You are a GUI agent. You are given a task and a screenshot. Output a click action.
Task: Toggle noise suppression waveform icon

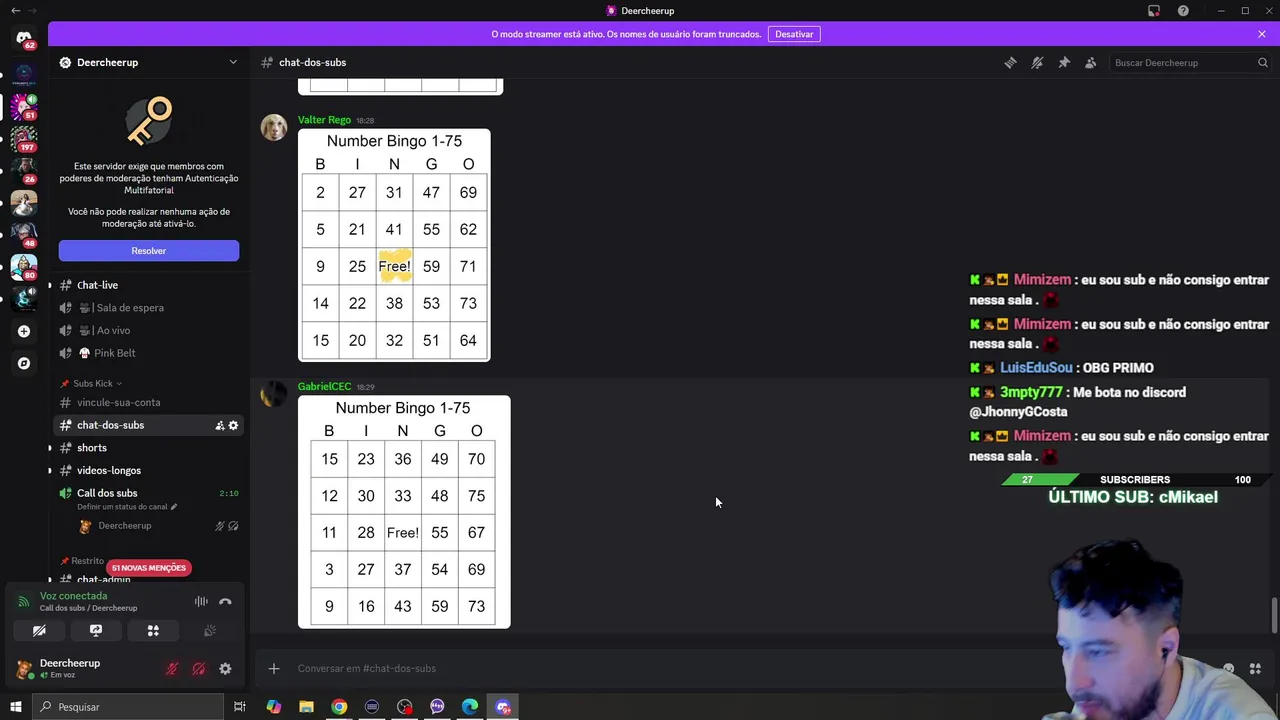tap(201, 602)
